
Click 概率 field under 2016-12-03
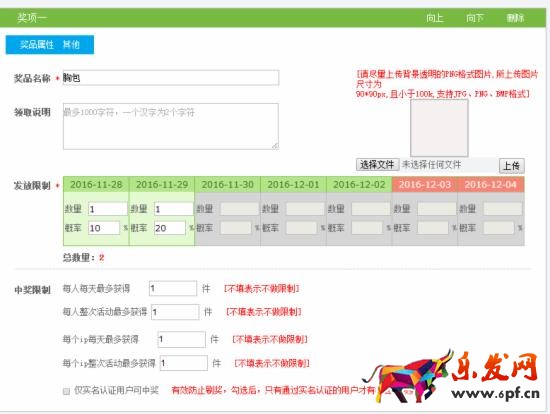[x=433, y=228]
